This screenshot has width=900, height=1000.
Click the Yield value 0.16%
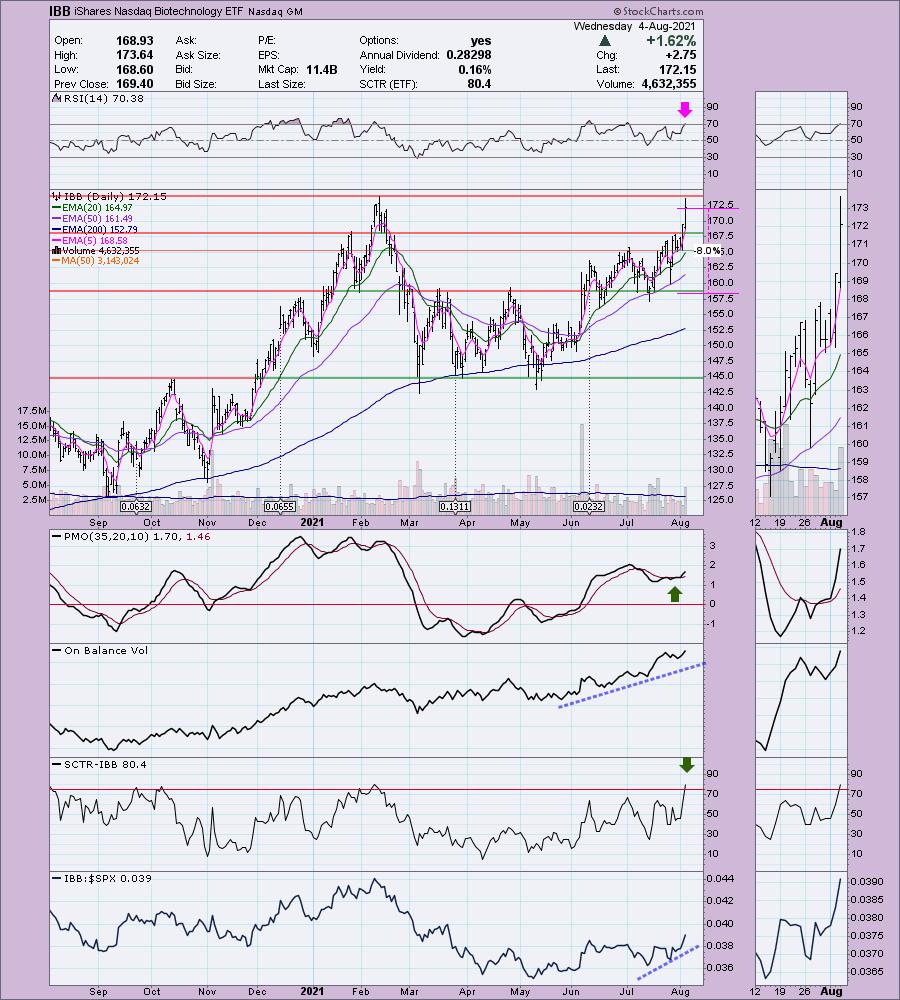click(475, 70)
